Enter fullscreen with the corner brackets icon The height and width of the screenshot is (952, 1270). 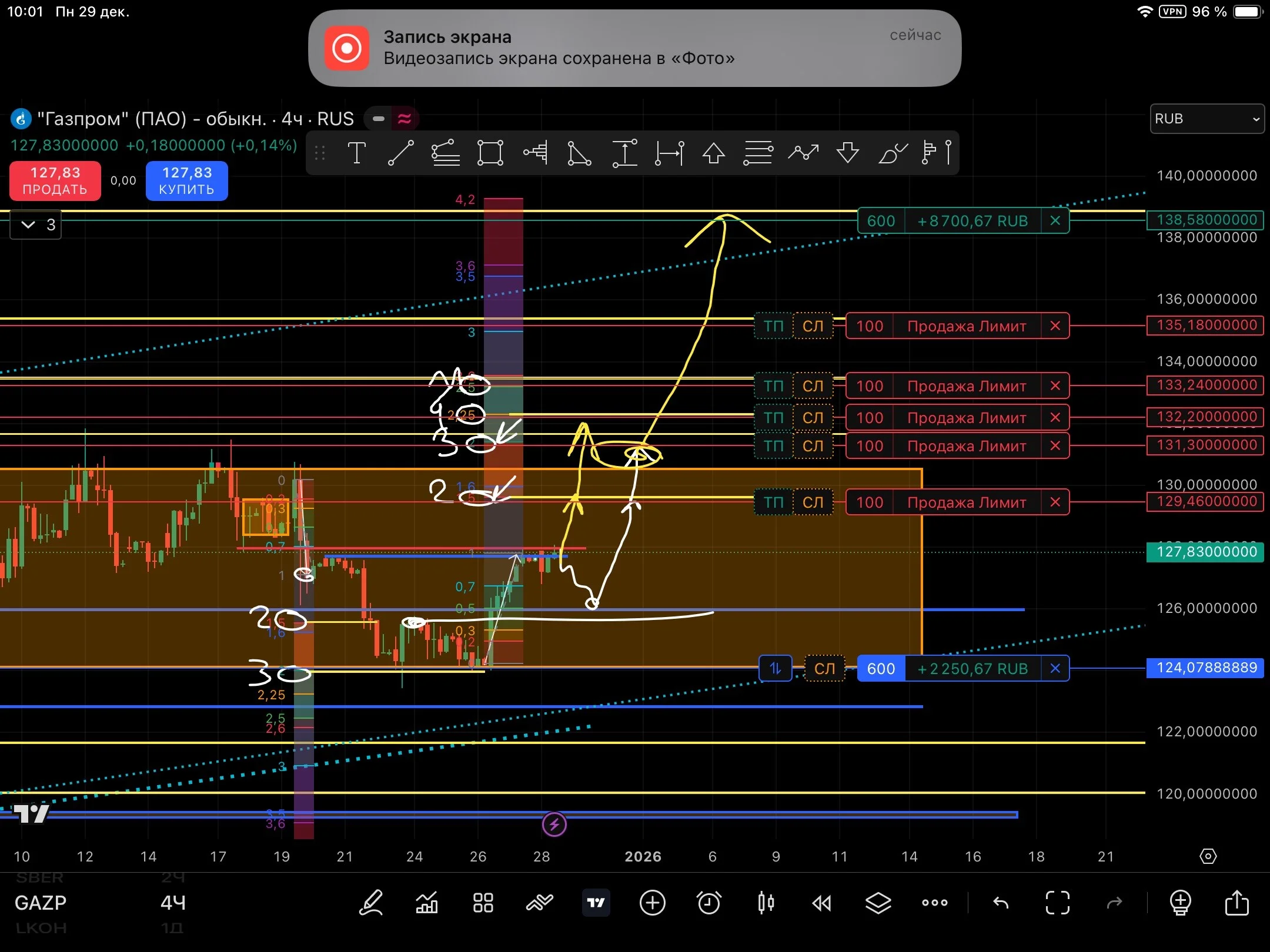point(1057,903)
